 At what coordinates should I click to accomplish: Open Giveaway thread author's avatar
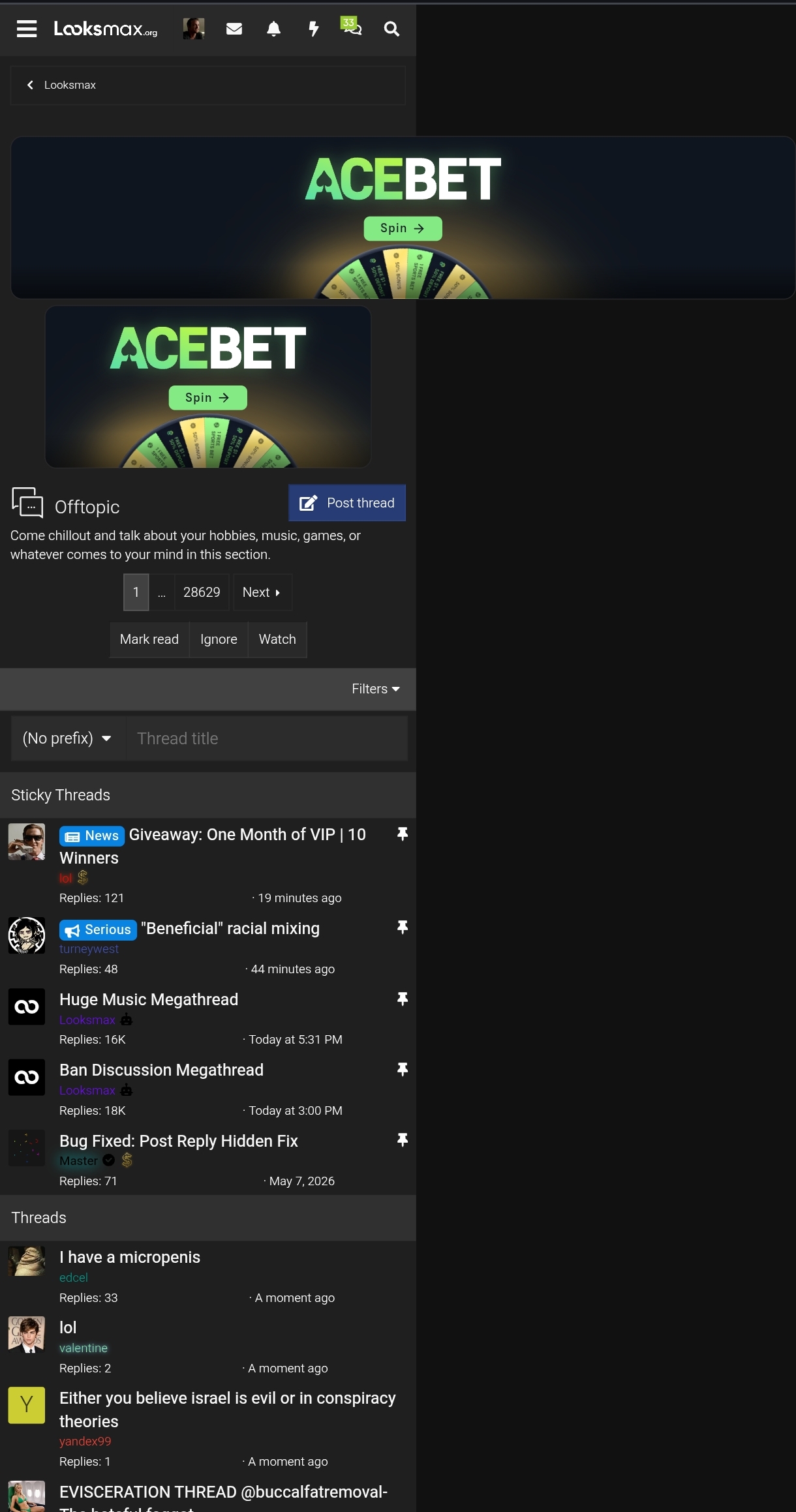tap(27, 842)
